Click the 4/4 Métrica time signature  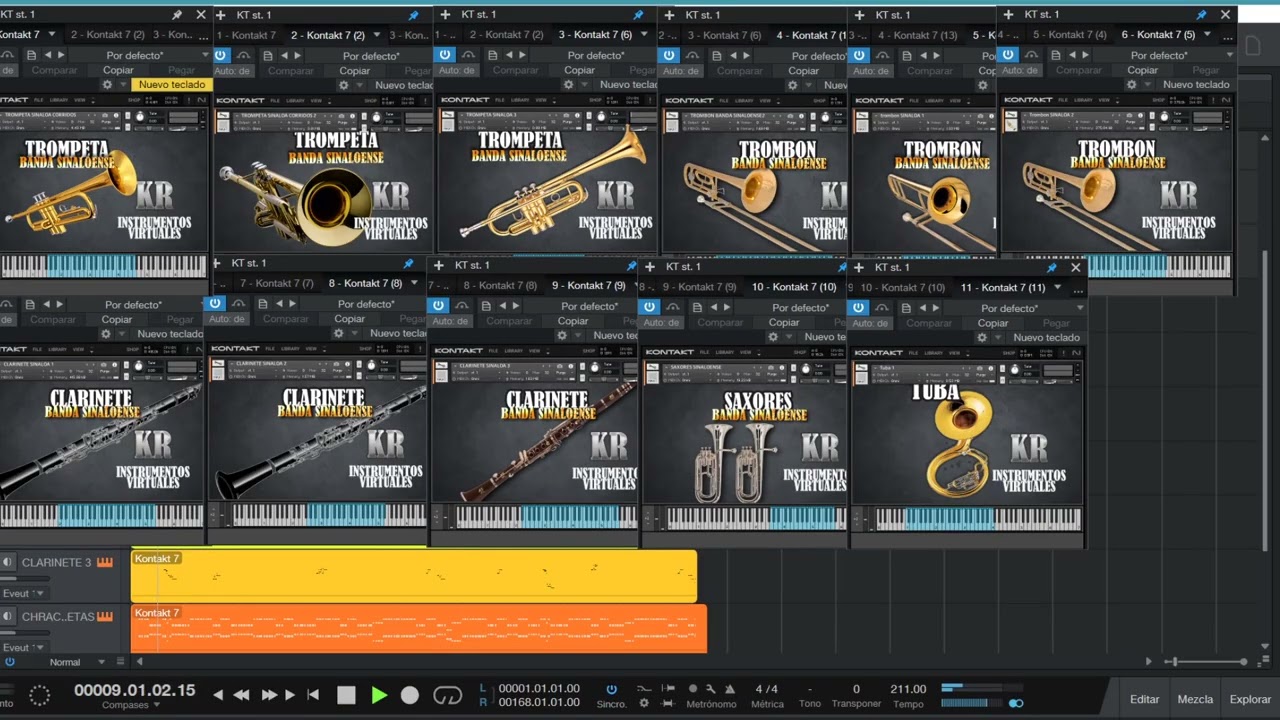point(766,689)
